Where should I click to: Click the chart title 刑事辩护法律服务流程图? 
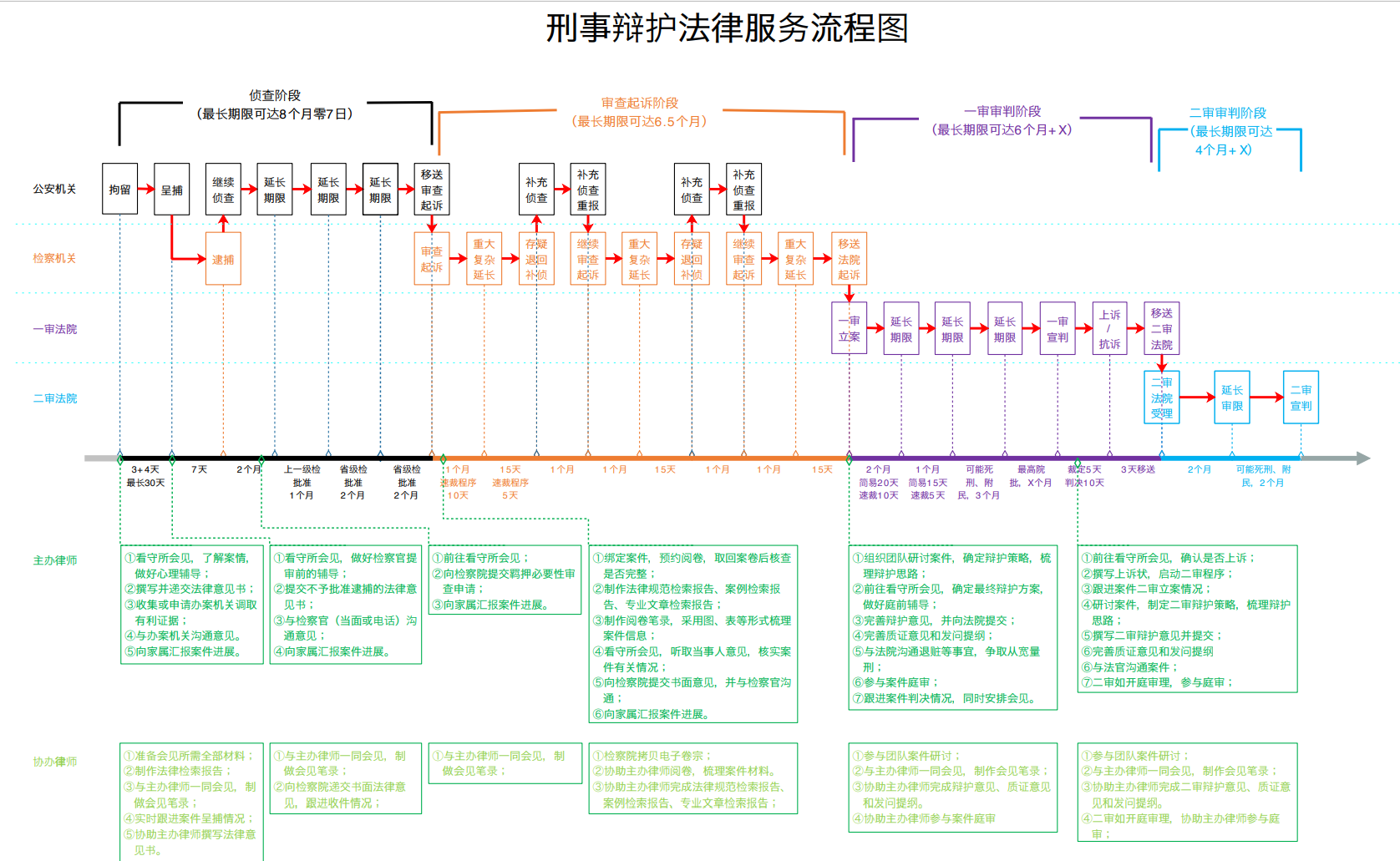pyautogui.click(x=727, y=28)
